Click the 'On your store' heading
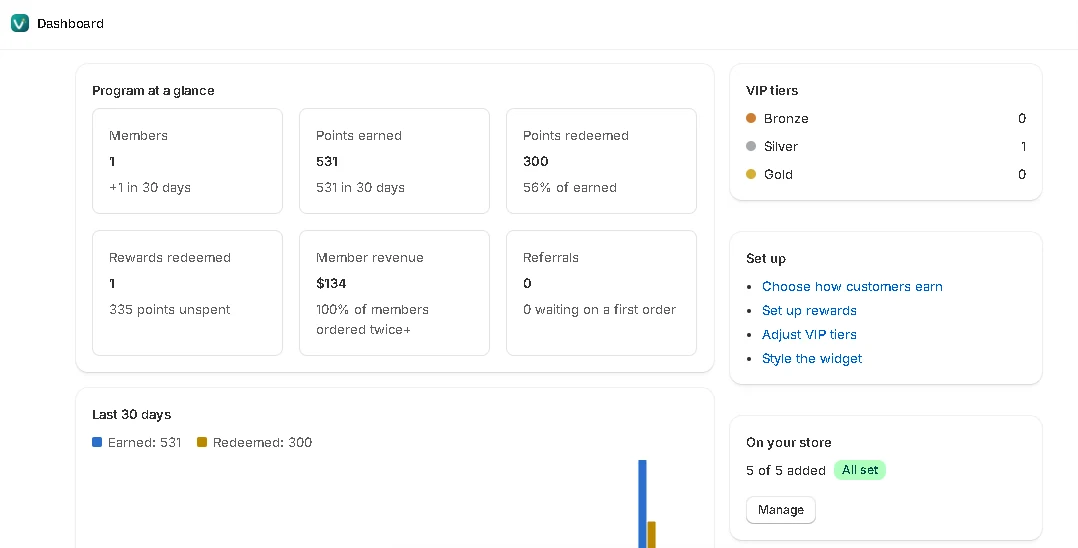This screenshot has height=548, width=1078. click(789, 443)
